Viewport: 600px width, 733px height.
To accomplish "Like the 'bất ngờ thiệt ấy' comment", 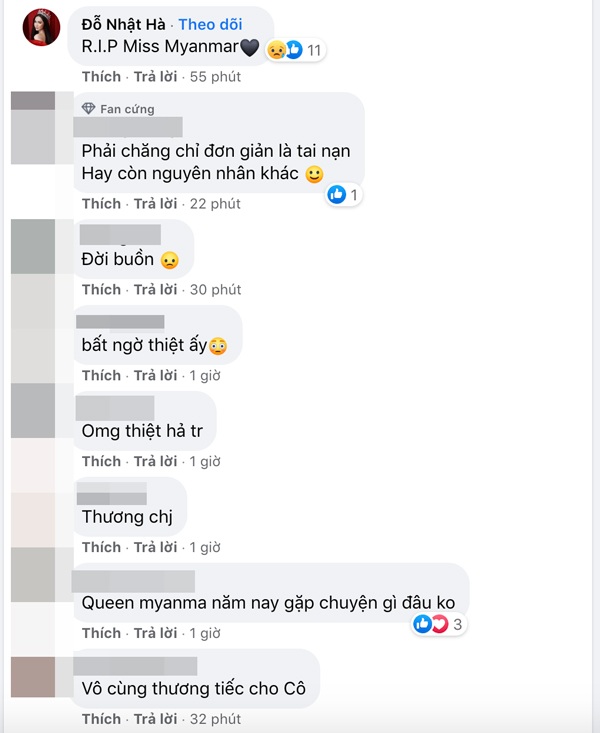I will (101, 376).
